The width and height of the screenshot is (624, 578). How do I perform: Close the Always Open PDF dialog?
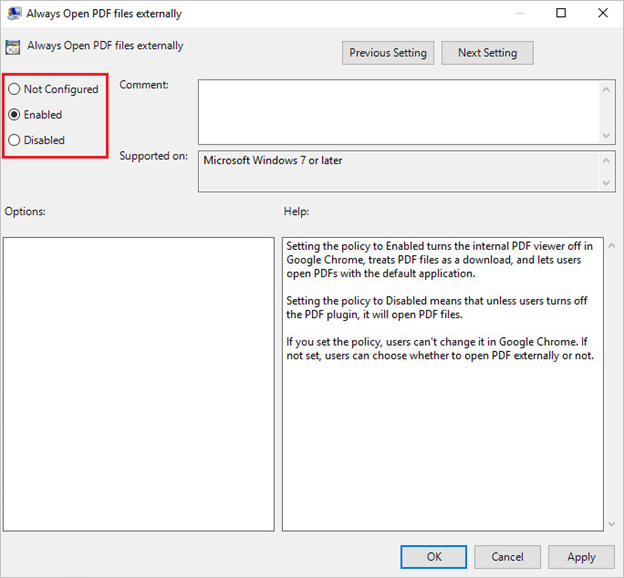pyautogui.click(x=603, y=13)
